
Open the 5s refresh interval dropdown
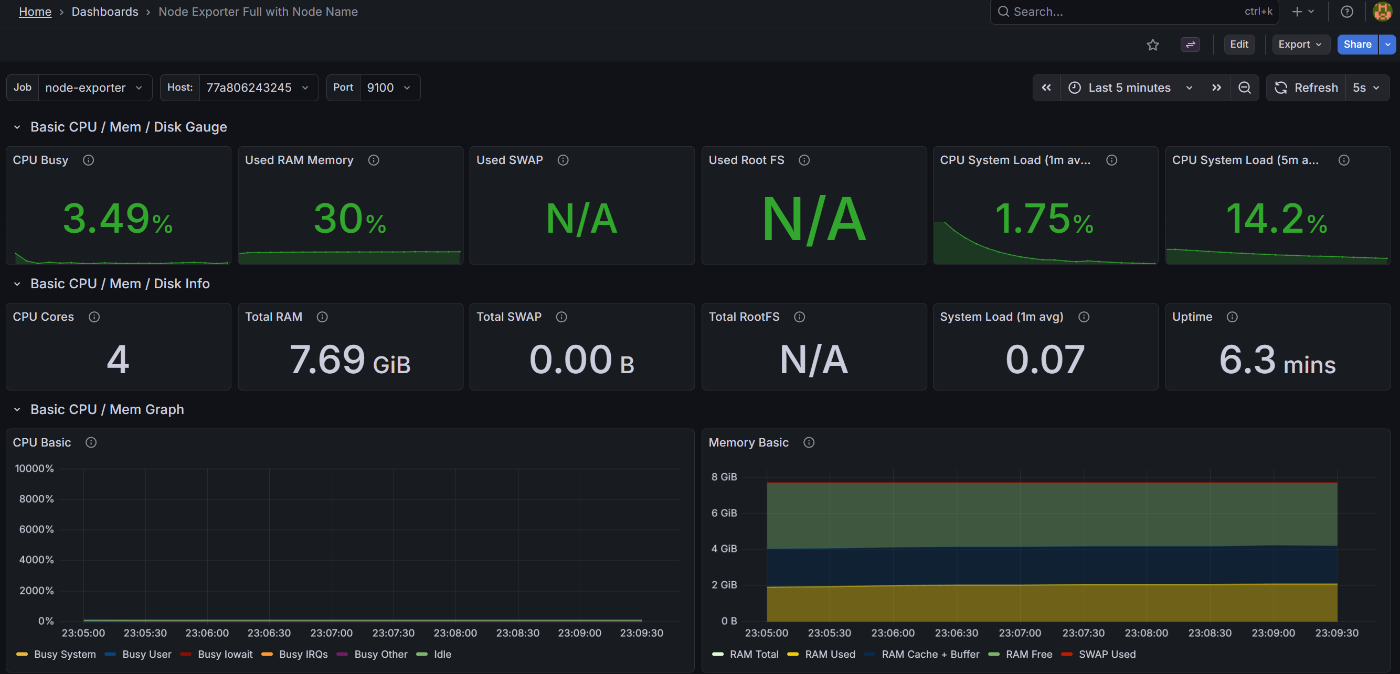click(1366, 88)
